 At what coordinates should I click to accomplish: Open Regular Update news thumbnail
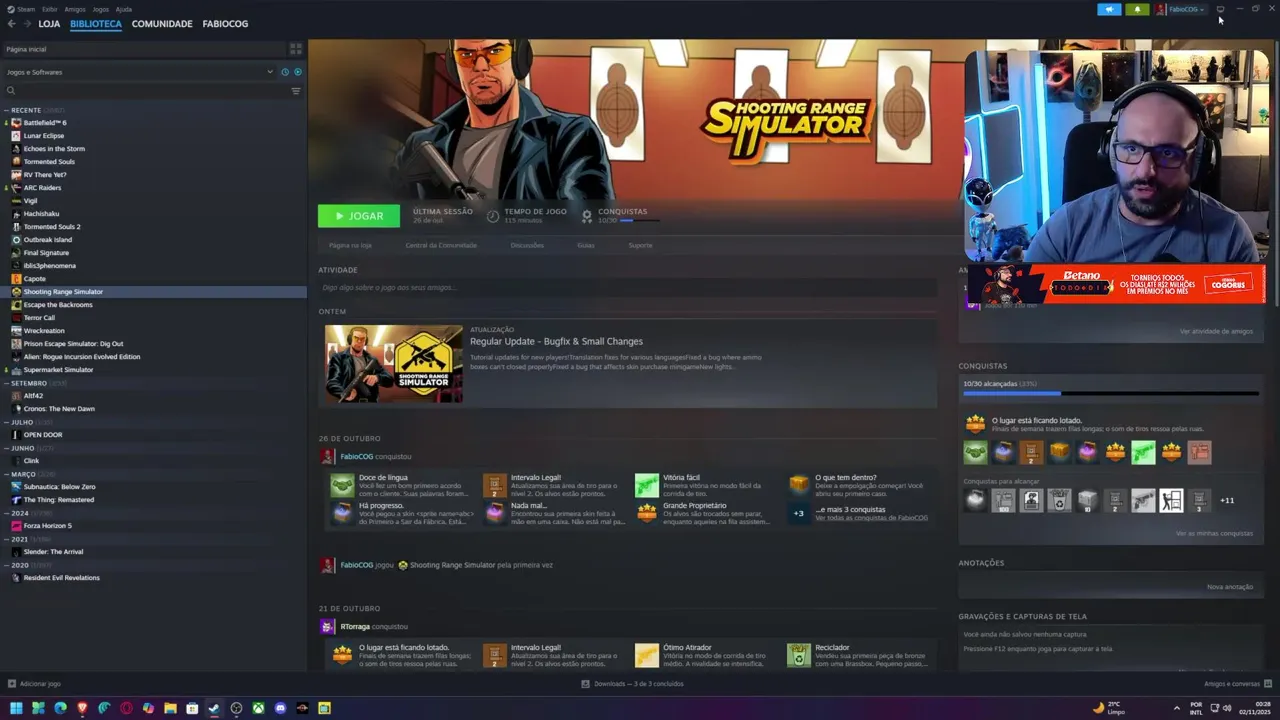point(393,364)
